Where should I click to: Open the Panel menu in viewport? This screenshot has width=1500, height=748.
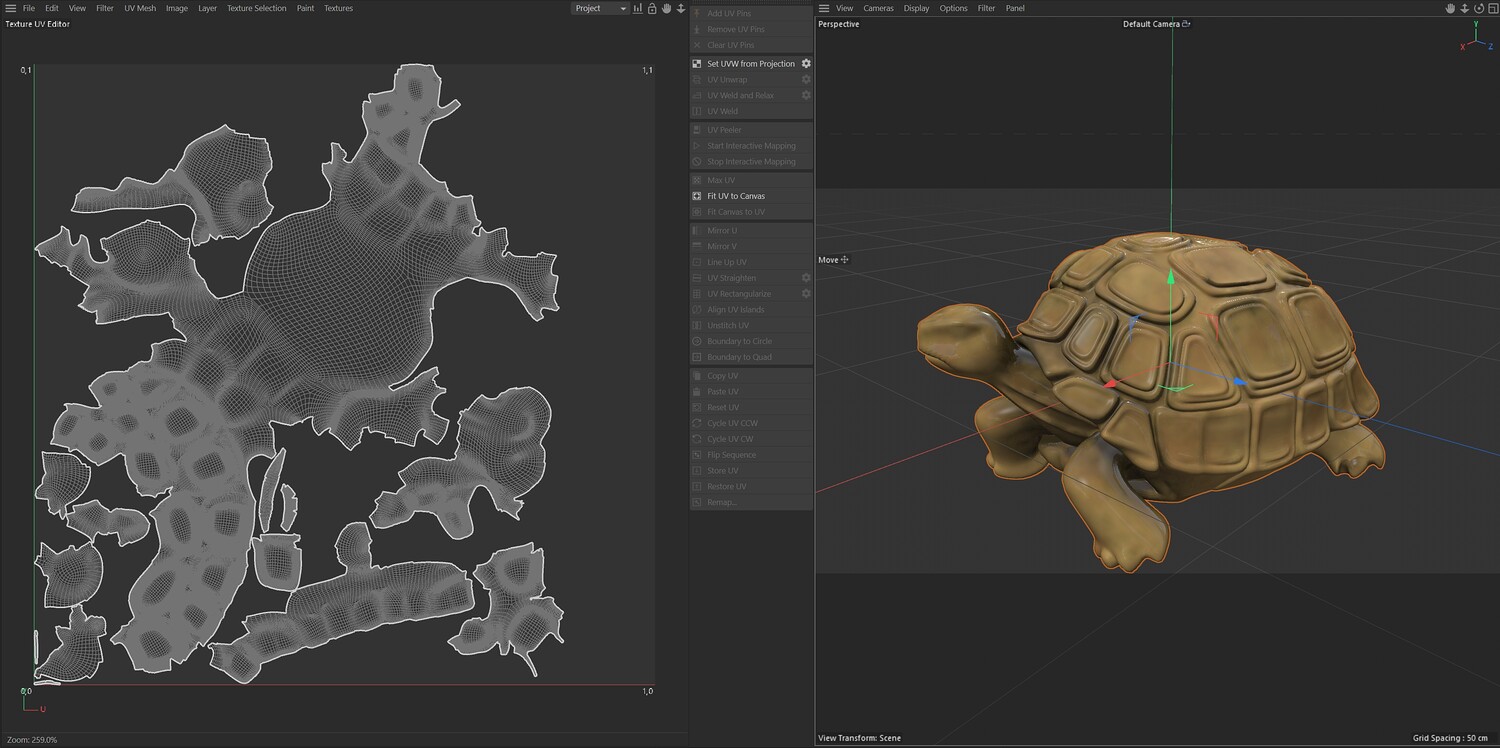1015,8
